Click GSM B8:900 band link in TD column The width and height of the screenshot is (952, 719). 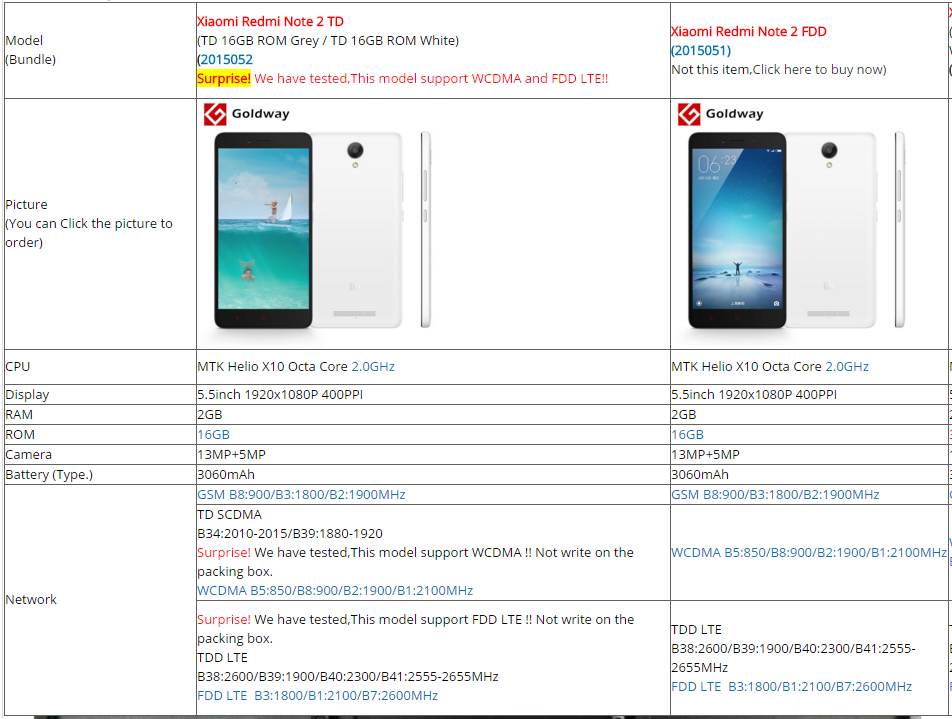301,495
